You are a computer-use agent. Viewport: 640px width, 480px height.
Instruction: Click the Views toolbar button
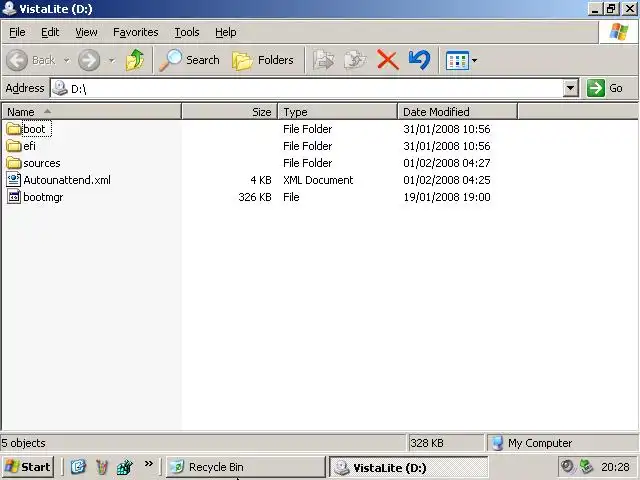457,60
